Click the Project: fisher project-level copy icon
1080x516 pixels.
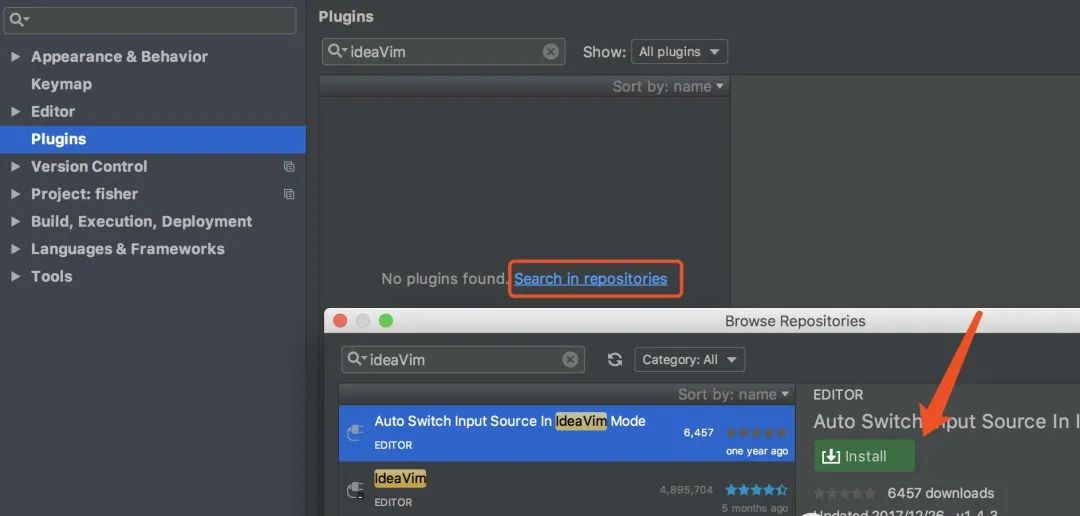[x=289, y=194]
